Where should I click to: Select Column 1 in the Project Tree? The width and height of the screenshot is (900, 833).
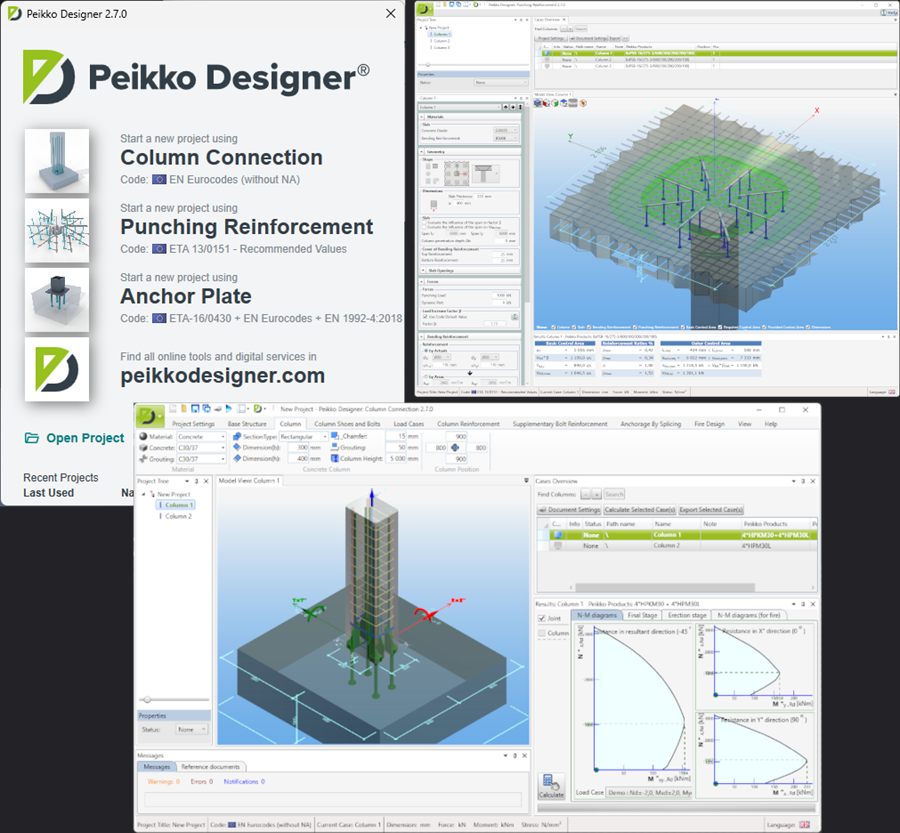coord(176,505)
